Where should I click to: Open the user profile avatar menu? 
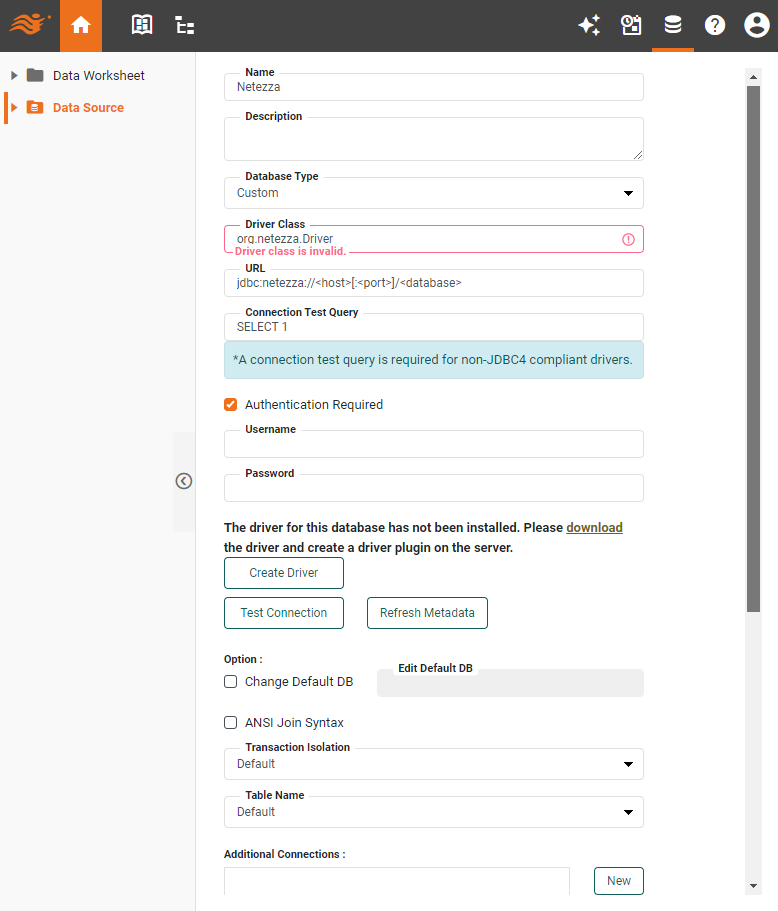[x=756, y=25]
